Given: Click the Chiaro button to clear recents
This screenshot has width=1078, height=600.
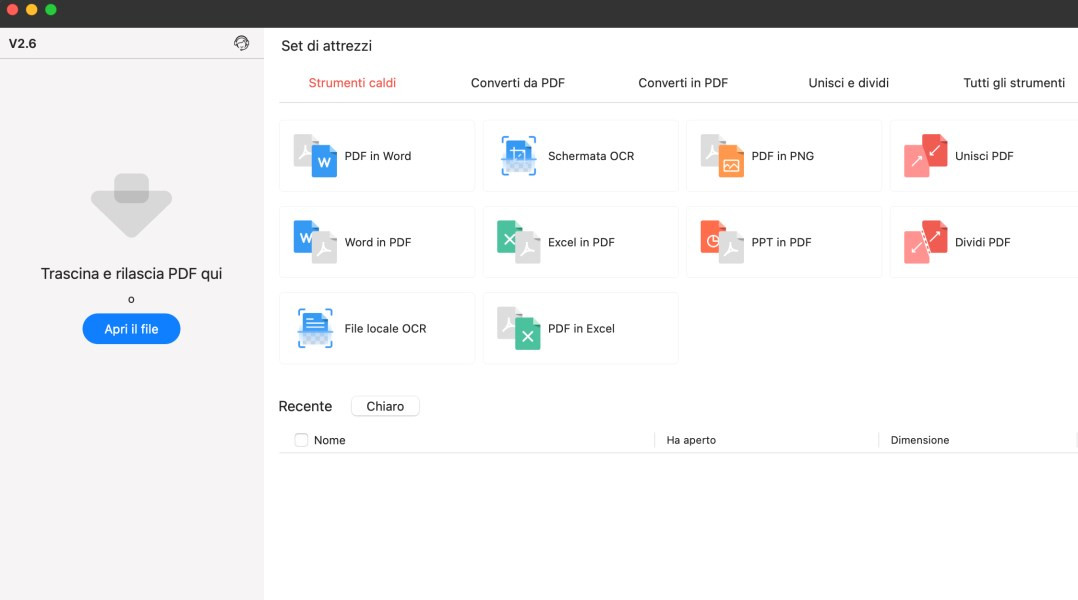Looking at the screenshot, I should [x=385, y=406].
